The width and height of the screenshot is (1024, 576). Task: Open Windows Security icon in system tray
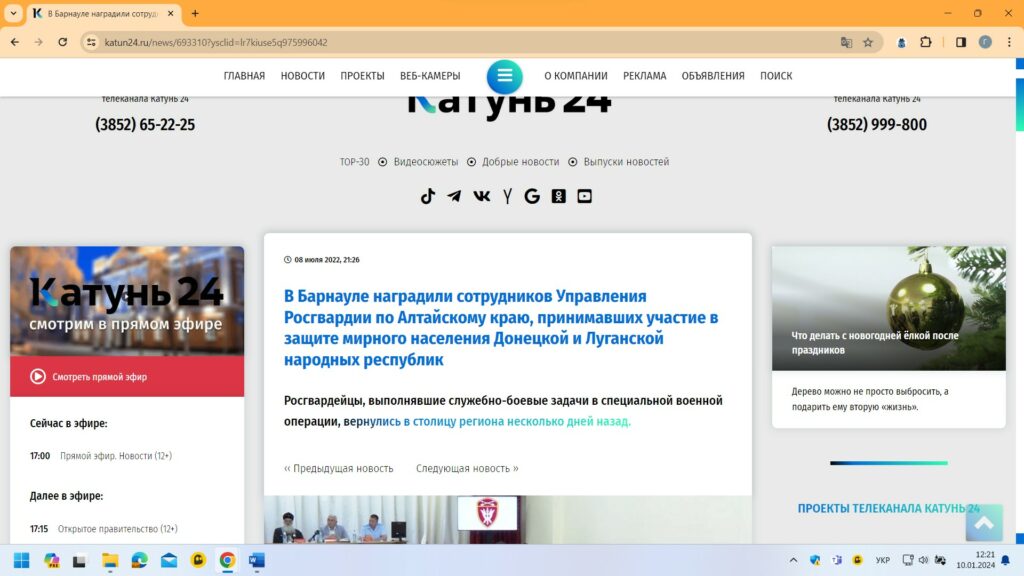click(x=815, y=560)
